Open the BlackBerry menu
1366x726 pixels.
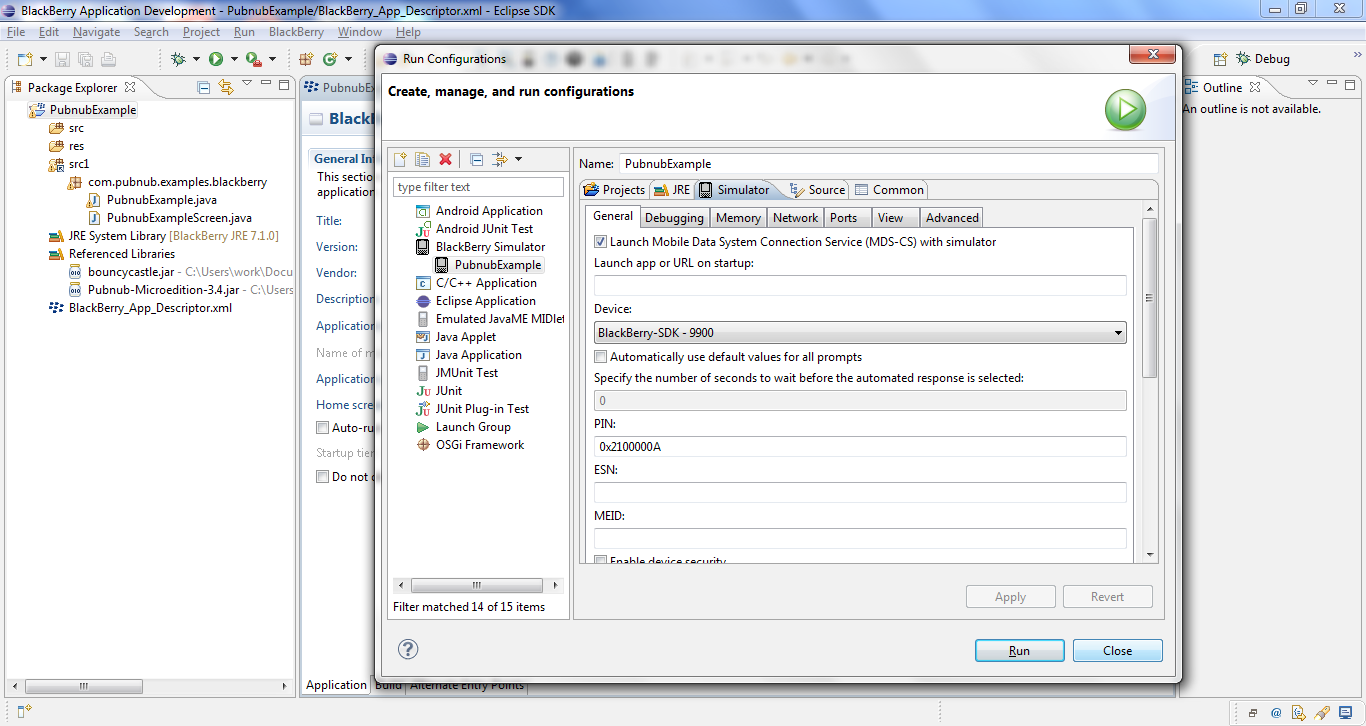point(296,31)
